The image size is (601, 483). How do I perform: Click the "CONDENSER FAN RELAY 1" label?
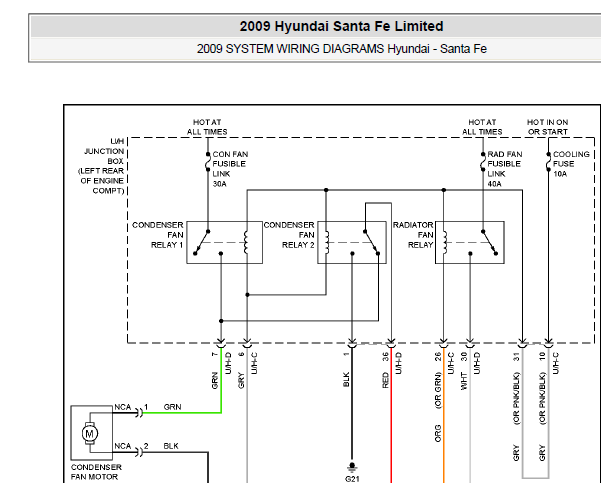(x=158, y=235)
